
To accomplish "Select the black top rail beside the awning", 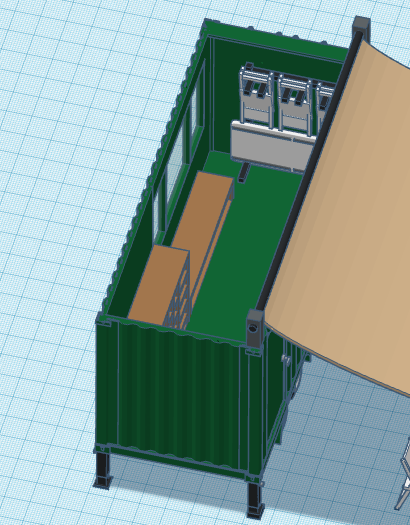I will tap(310, 171).
